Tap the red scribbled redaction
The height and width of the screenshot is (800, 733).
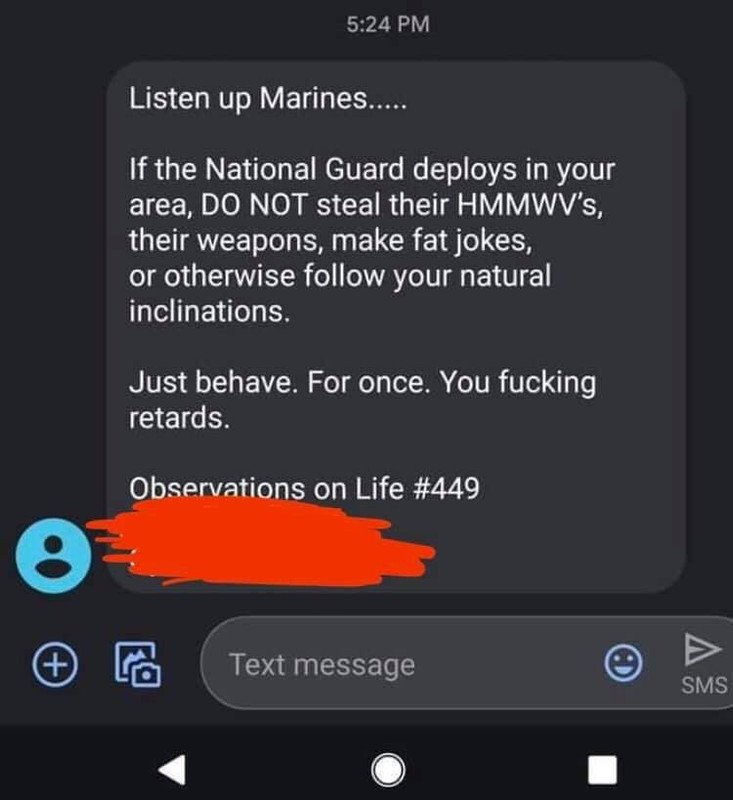pos(260,542)
